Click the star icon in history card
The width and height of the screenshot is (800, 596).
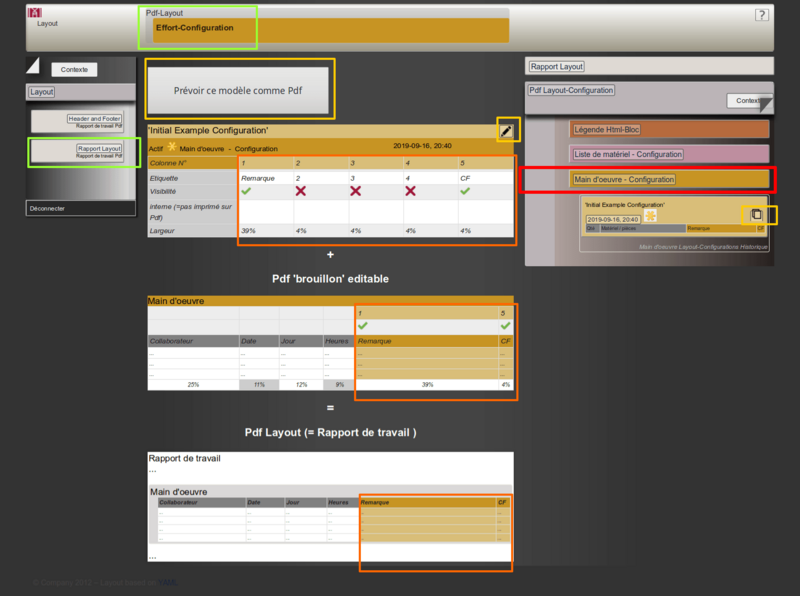pos(651,216)
